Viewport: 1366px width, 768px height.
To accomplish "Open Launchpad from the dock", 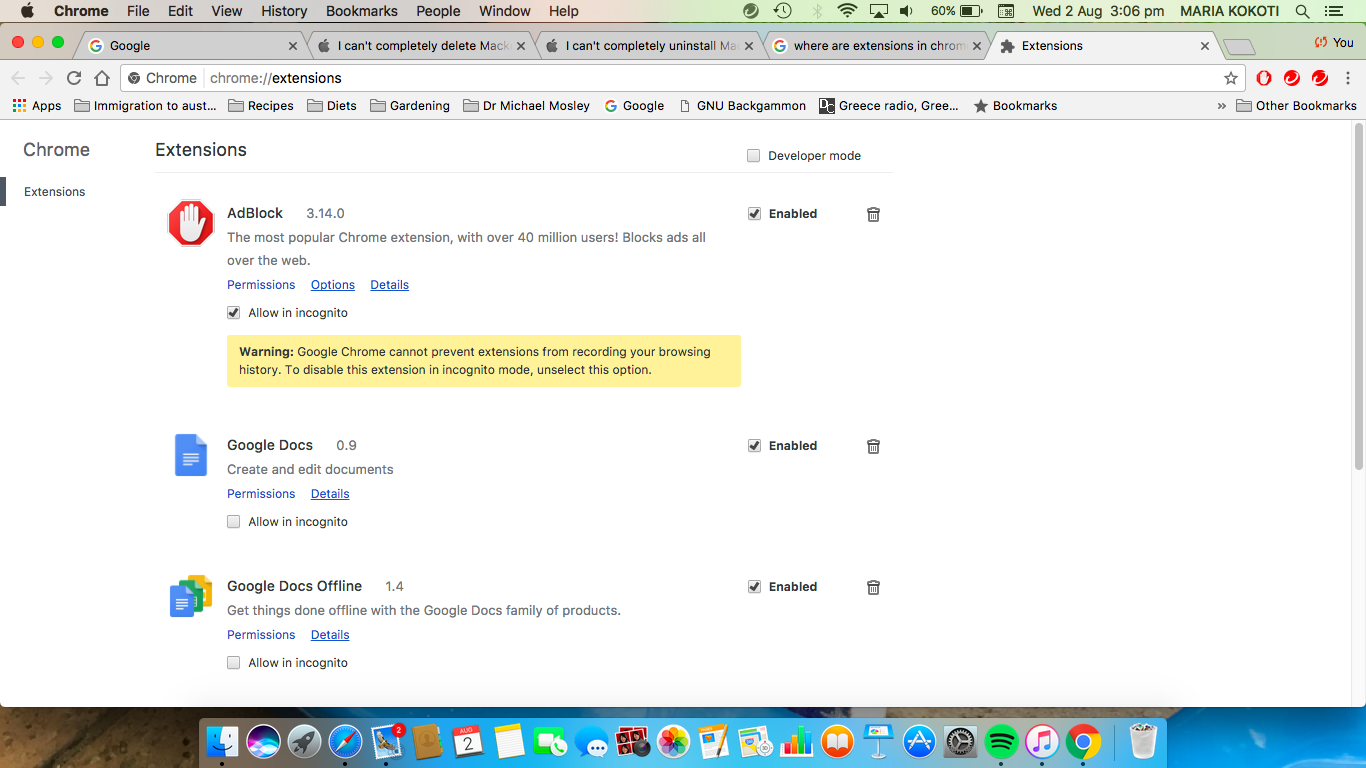I will pos(305,741).
